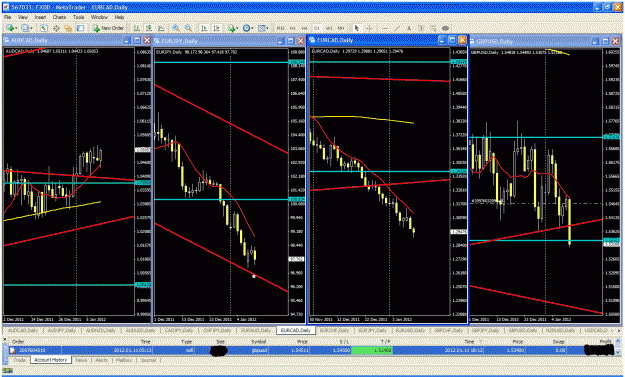Switch chart to candlesticks type
625x377 pixels.
point(149,28)
